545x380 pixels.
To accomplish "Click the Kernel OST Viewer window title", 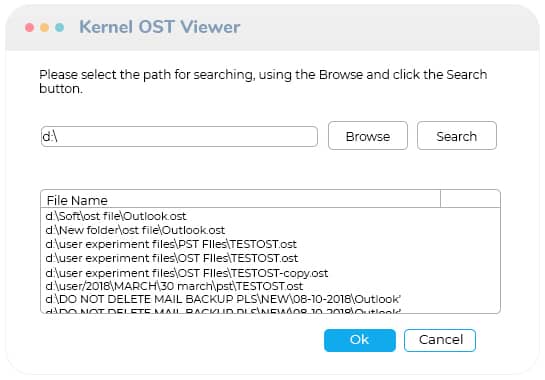I will point(160,27).
